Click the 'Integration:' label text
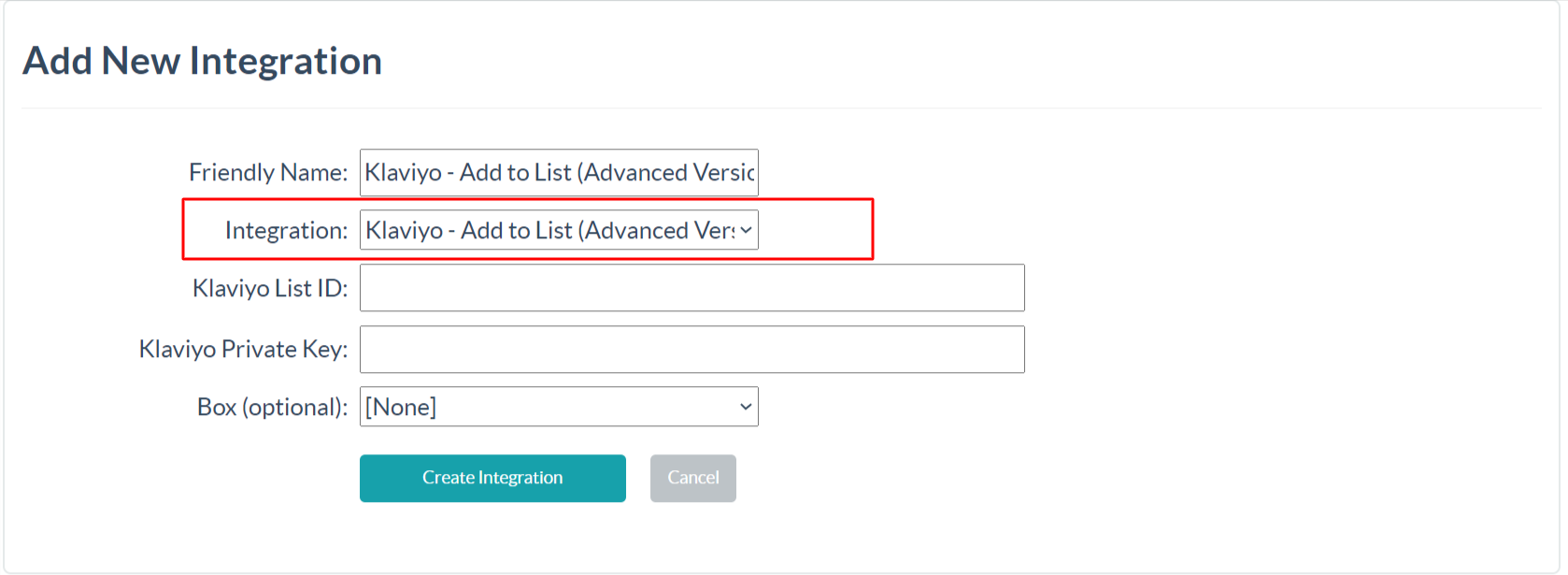The image size is (1568, 575). click(286, 231)
